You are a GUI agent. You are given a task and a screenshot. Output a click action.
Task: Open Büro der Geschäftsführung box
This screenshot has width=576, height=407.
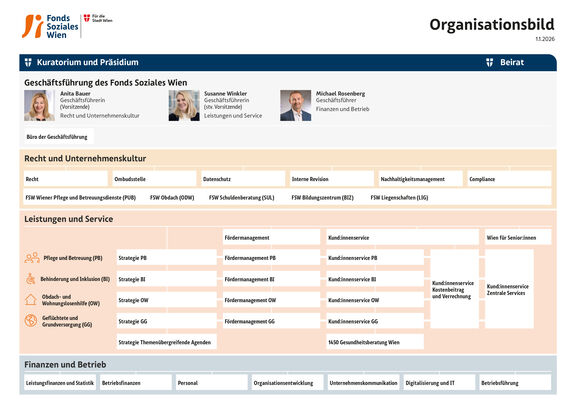coord(59,137)
